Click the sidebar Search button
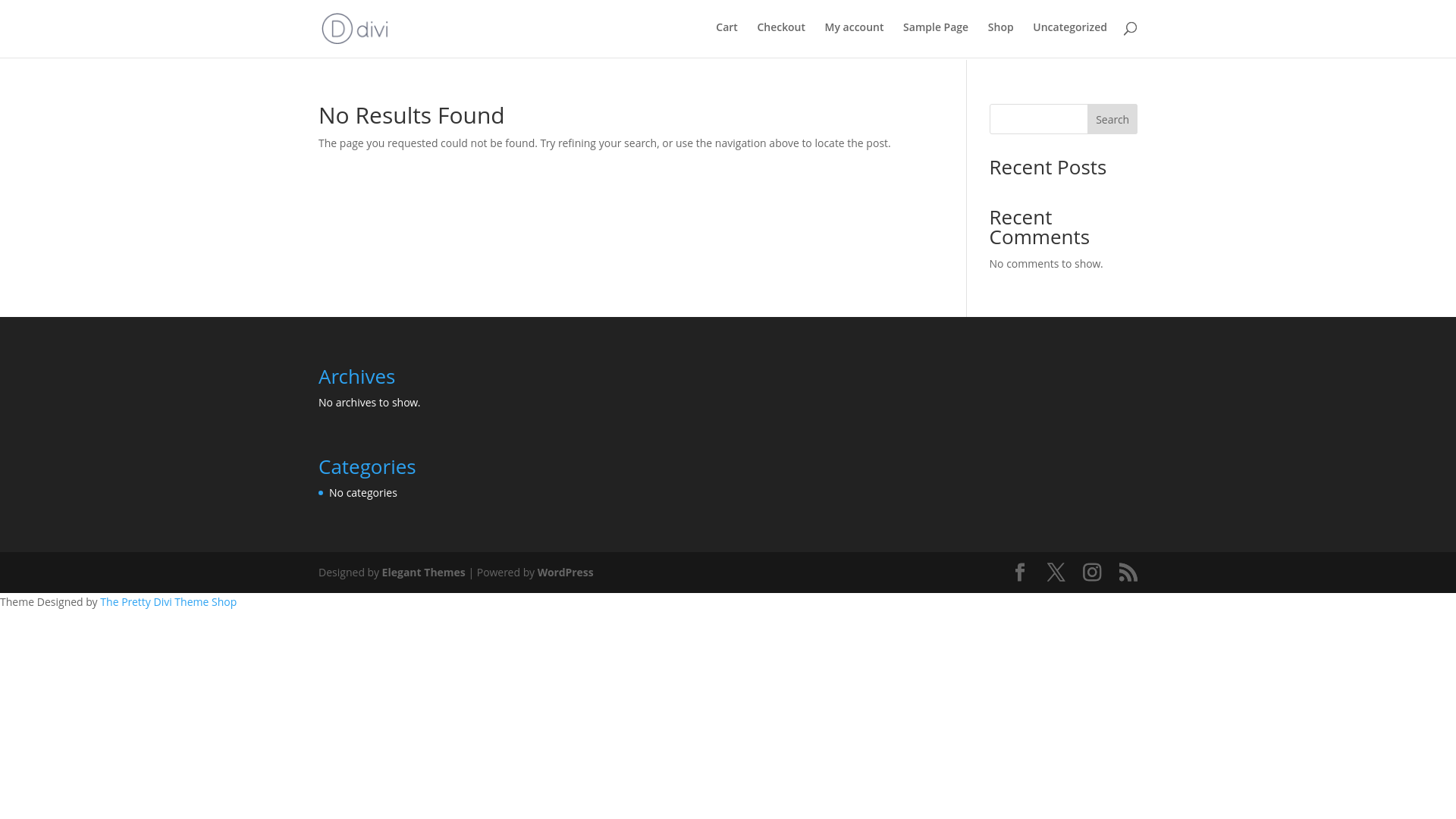The image size is (1456, 819). pos(1112,119)
